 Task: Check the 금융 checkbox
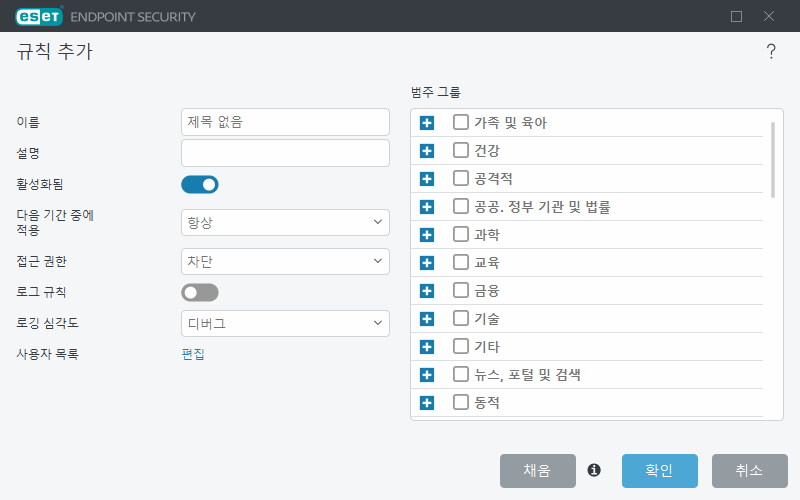coord(461,290)
